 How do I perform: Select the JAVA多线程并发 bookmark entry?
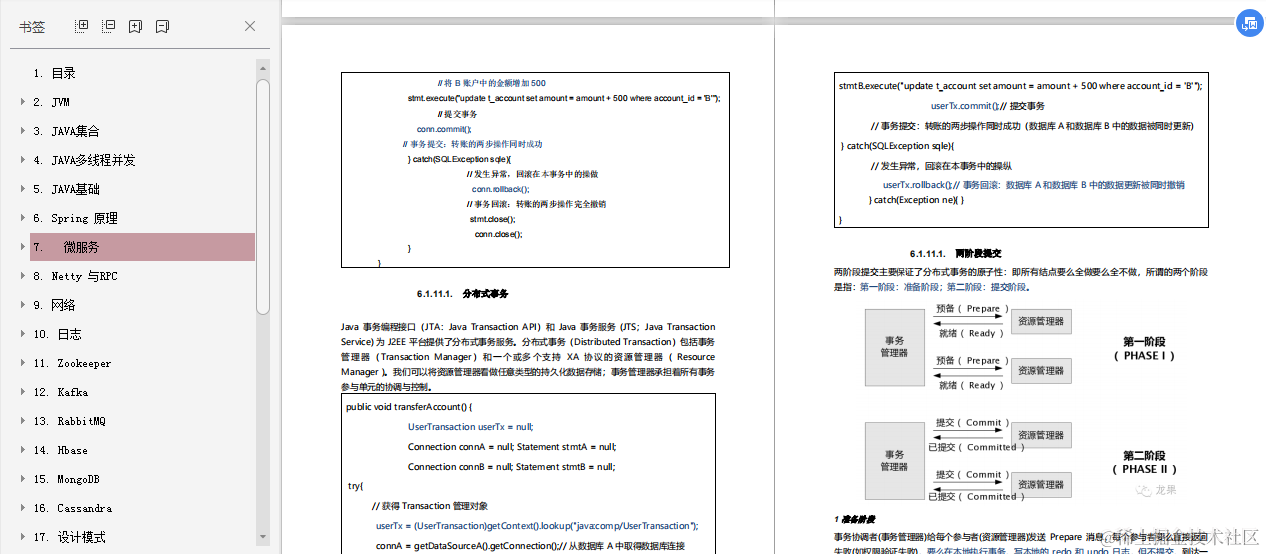tap(84, 160)
